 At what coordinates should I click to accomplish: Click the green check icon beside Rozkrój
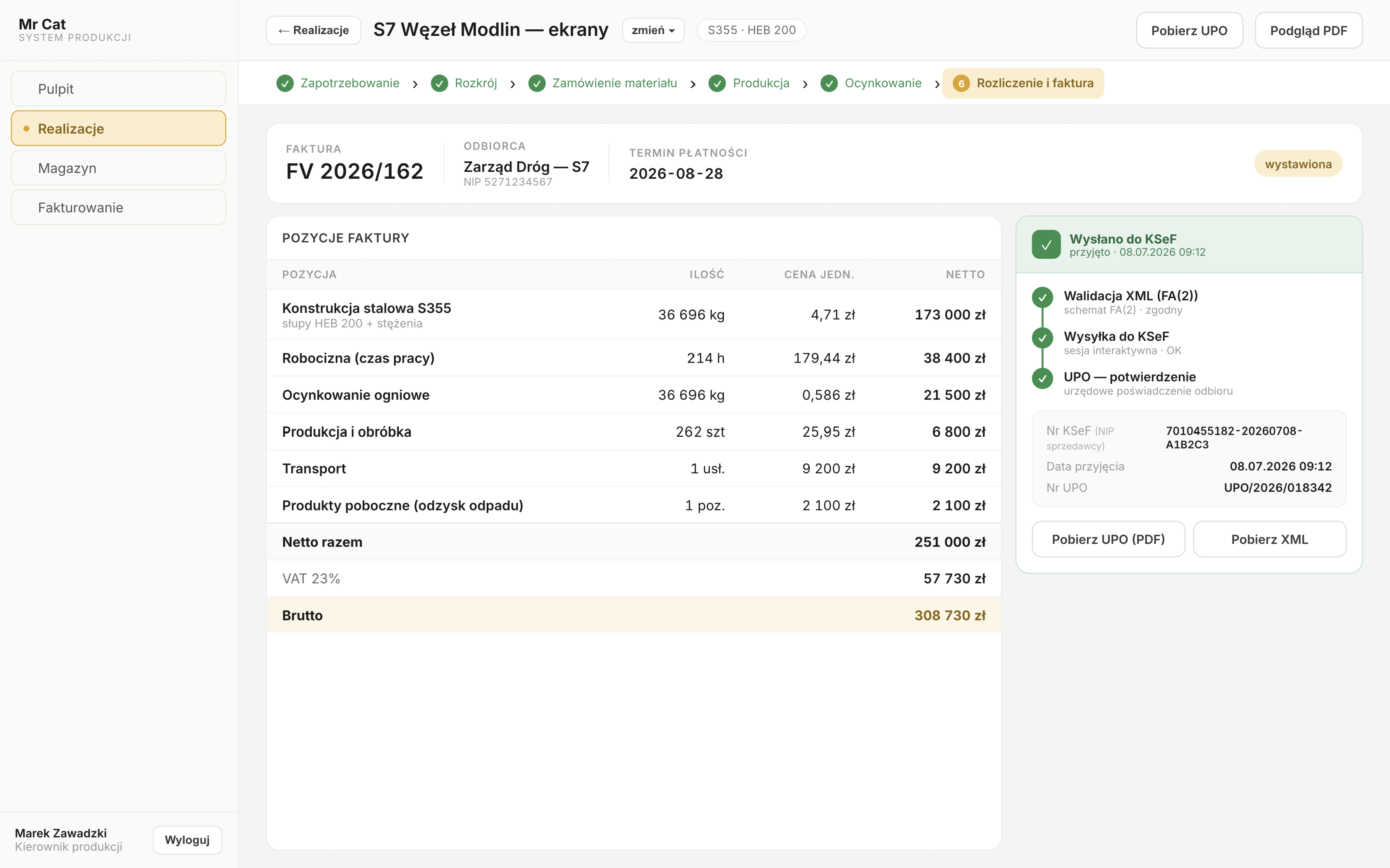coord(439,84)
